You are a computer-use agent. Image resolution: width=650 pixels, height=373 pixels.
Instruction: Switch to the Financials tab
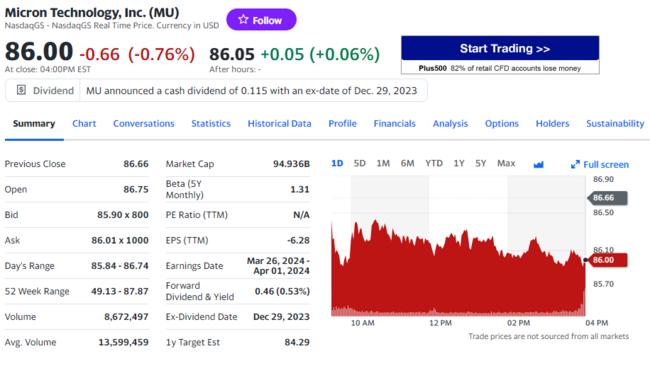395,124
